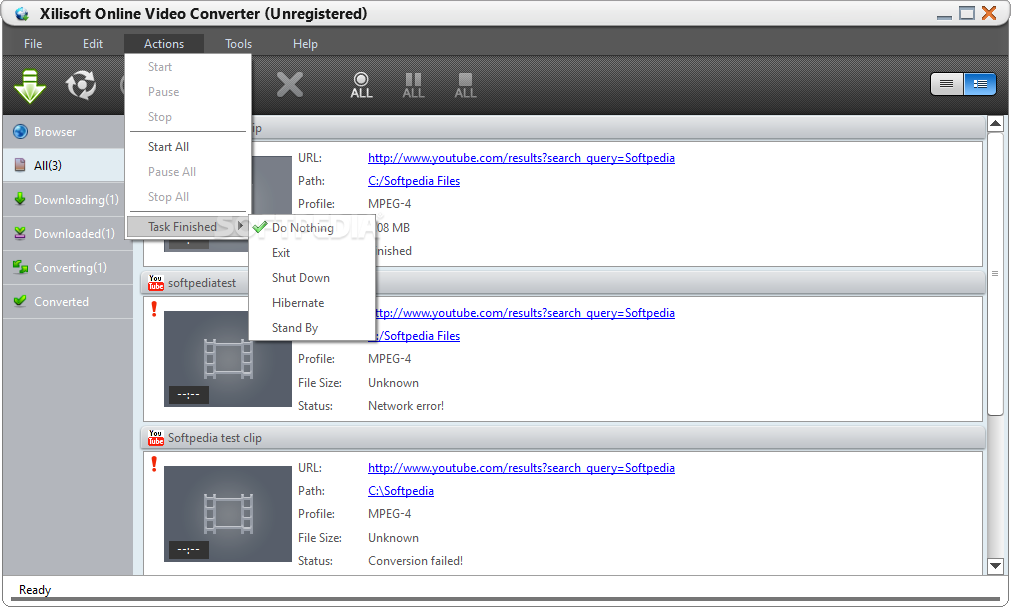Open C:/Softpedia Files path of first task
This screenshot has width=1011, height=607.
pos(414,181)
